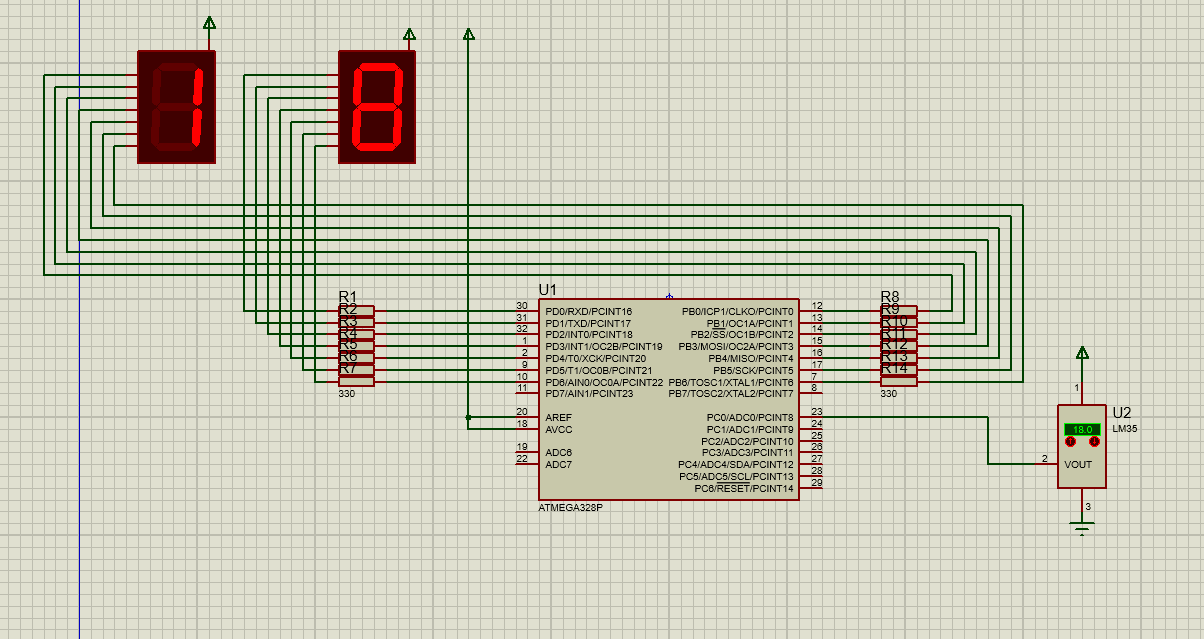Select the power terminal above the units display
The width and height of the screenshot is (1204, 639).
point(409,34)
